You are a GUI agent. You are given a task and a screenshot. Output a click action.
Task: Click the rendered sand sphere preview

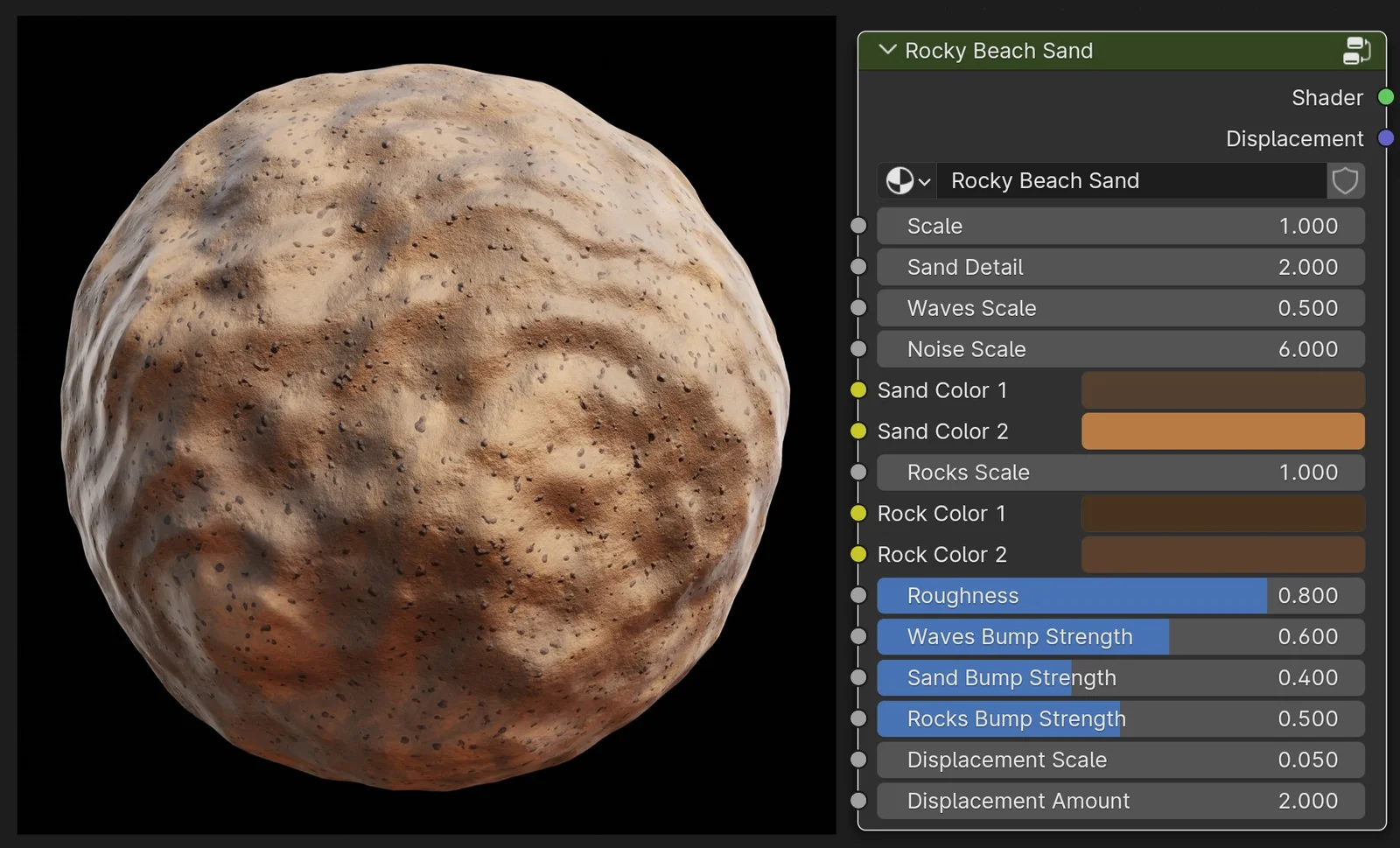tap(425, 425)
